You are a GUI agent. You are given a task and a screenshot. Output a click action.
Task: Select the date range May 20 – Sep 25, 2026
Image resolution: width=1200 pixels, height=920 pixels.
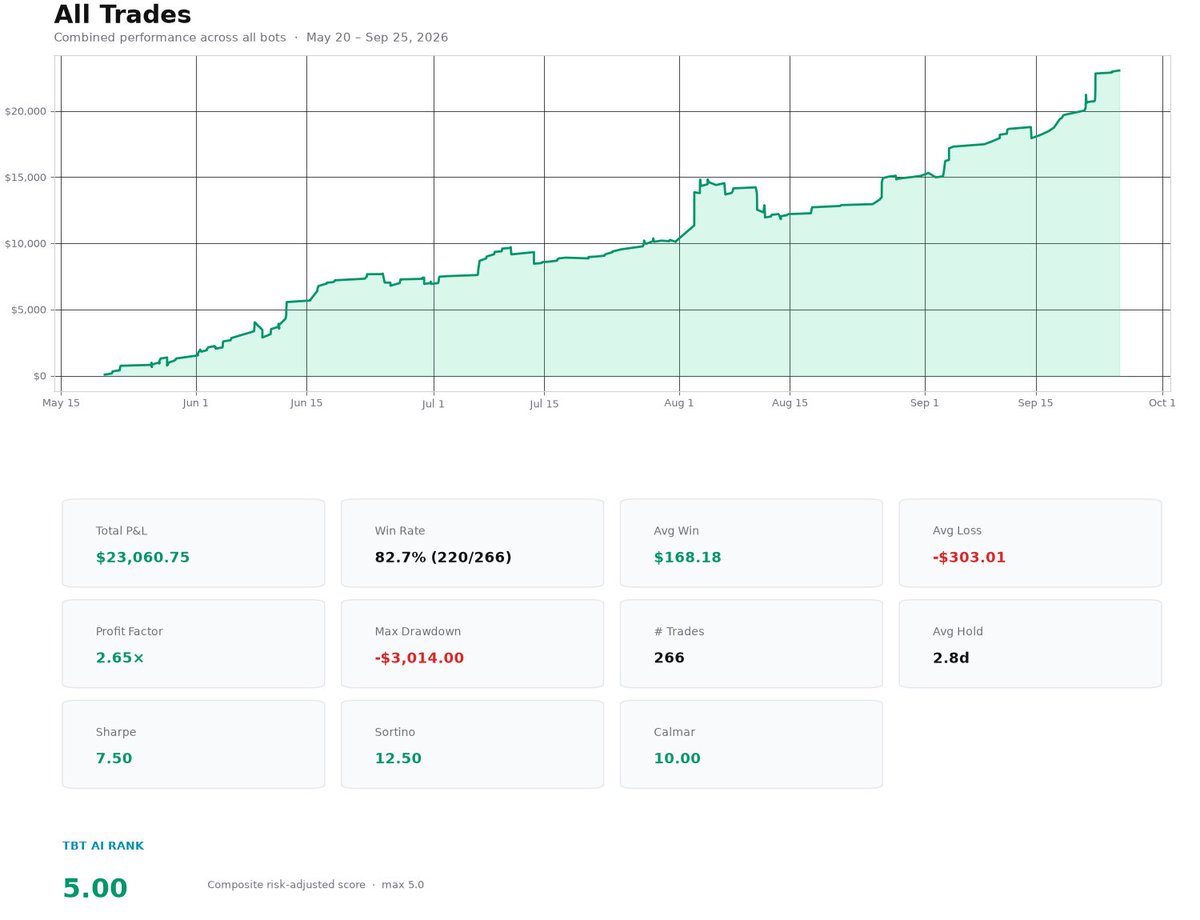click(377, 37)
